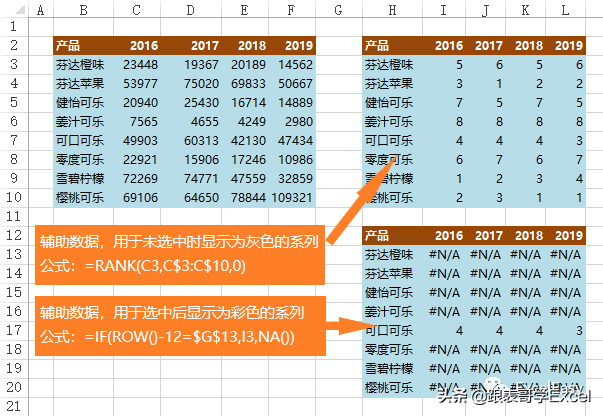Click cell with value 7565

[x=137, y=121]
